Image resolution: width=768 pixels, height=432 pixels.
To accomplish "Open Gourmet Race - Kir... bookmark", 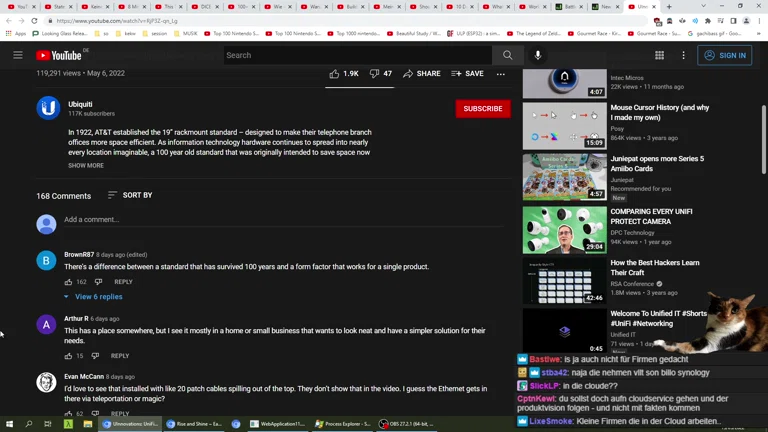I will tap(595, 34).
